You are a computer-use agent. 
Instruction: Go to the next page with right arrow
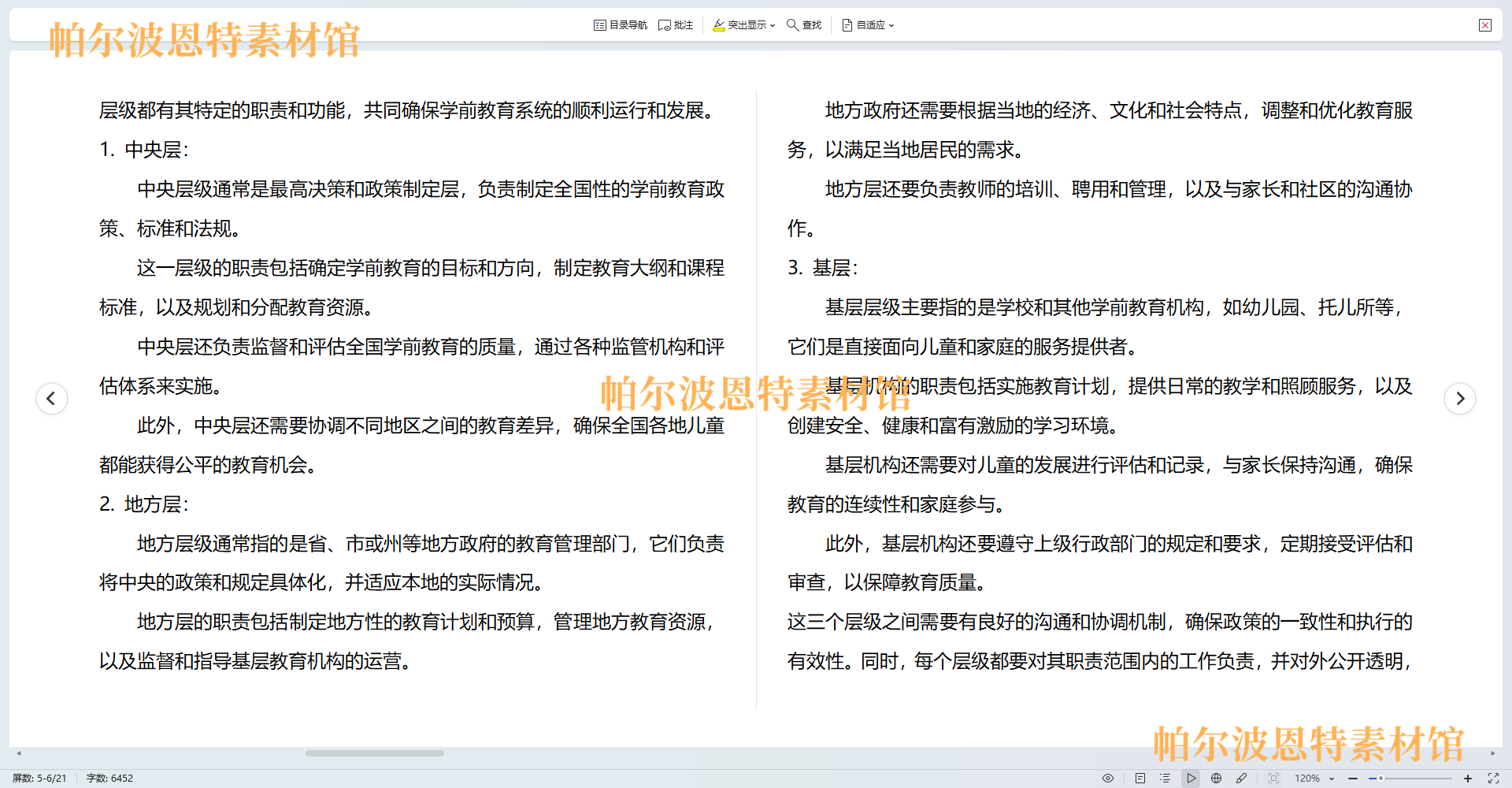coord(1460,398)
